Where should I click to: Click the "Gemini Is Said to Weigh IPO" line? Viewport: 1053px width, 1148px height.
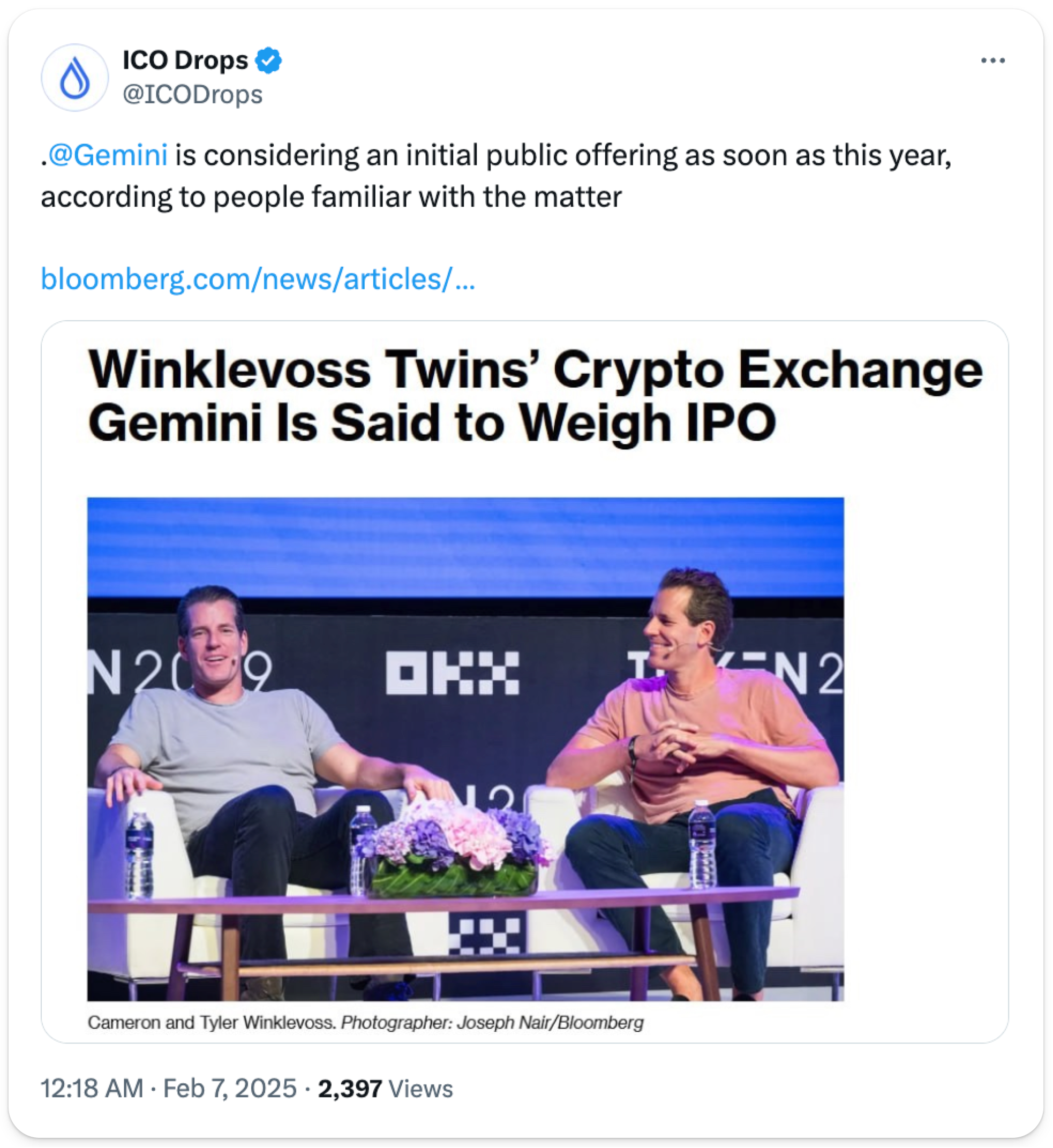click(x=432, y=423)
